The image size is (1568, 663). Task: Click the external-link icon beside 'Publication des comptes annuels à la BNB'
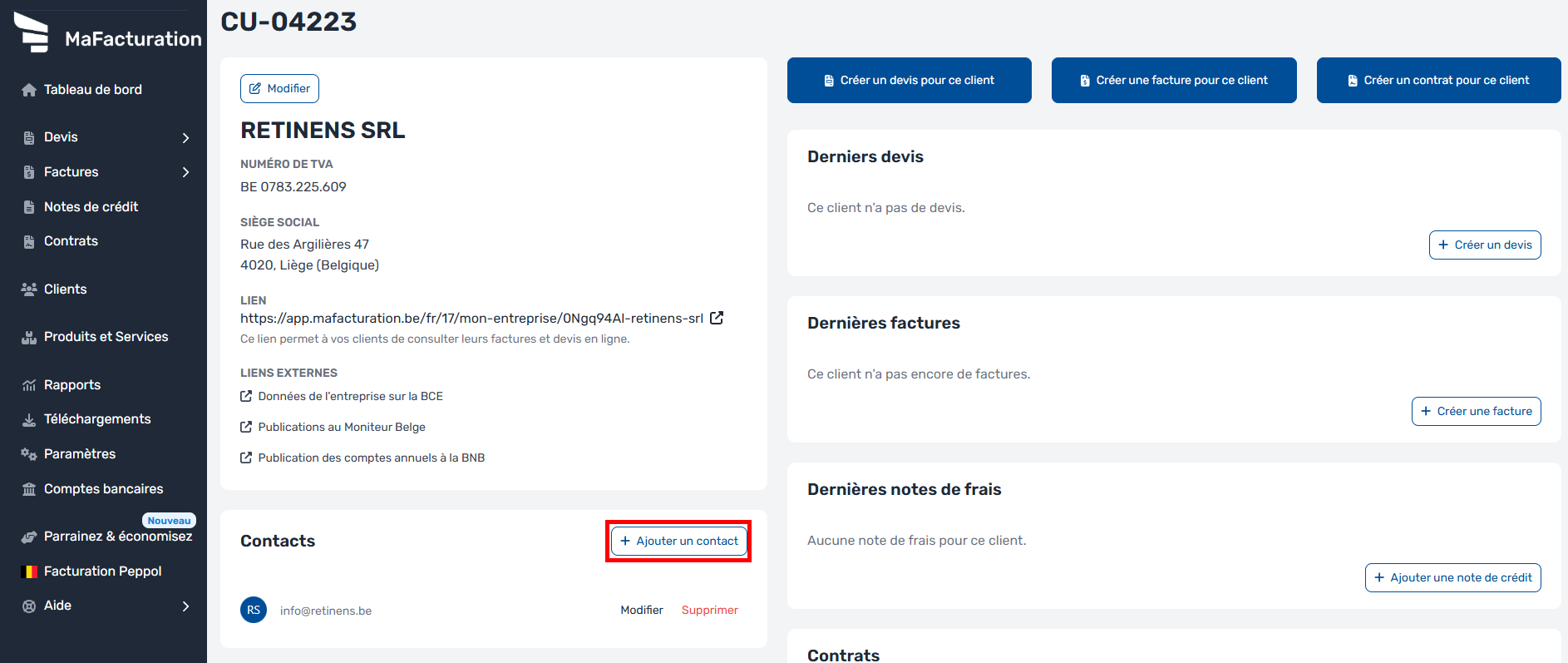(x=246, y=458)
